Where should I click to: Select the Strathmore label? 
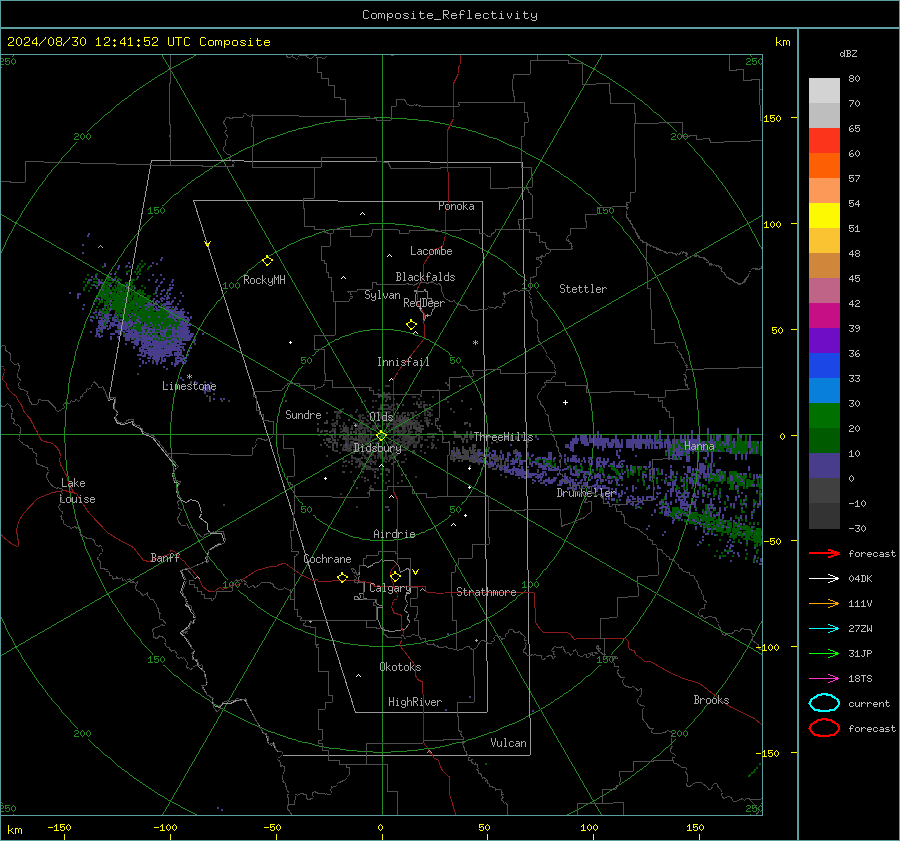(x=486, y=592)
